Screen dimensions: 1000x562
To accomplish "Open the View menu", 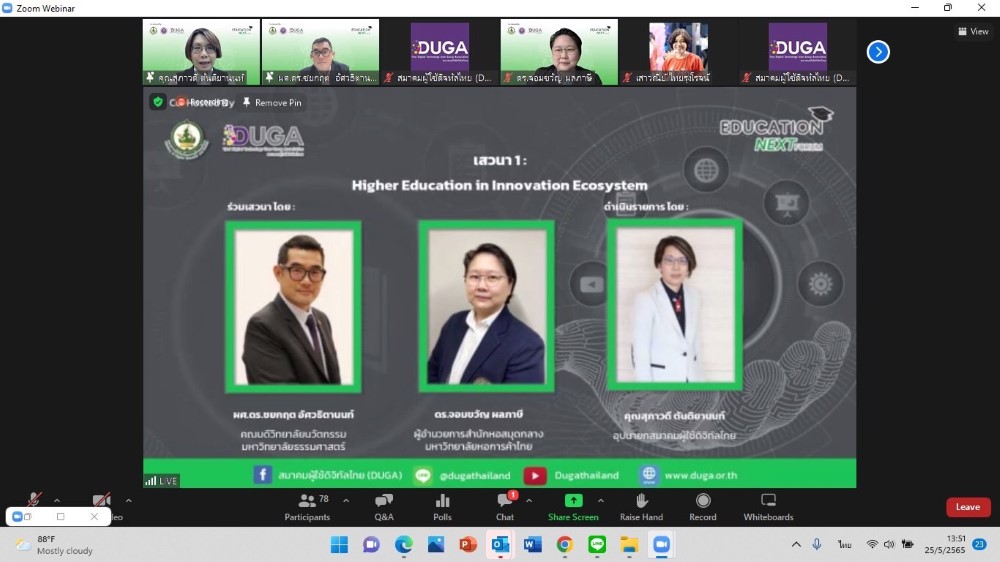I will point(973,31).
